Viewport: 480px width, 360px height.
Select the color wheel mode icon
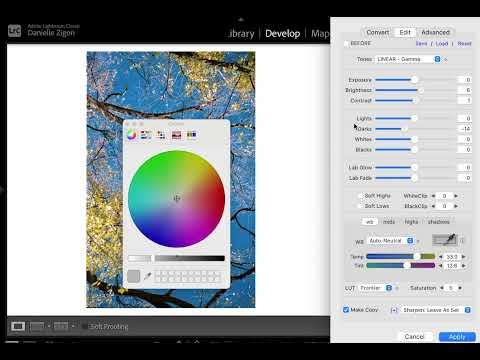131,135
